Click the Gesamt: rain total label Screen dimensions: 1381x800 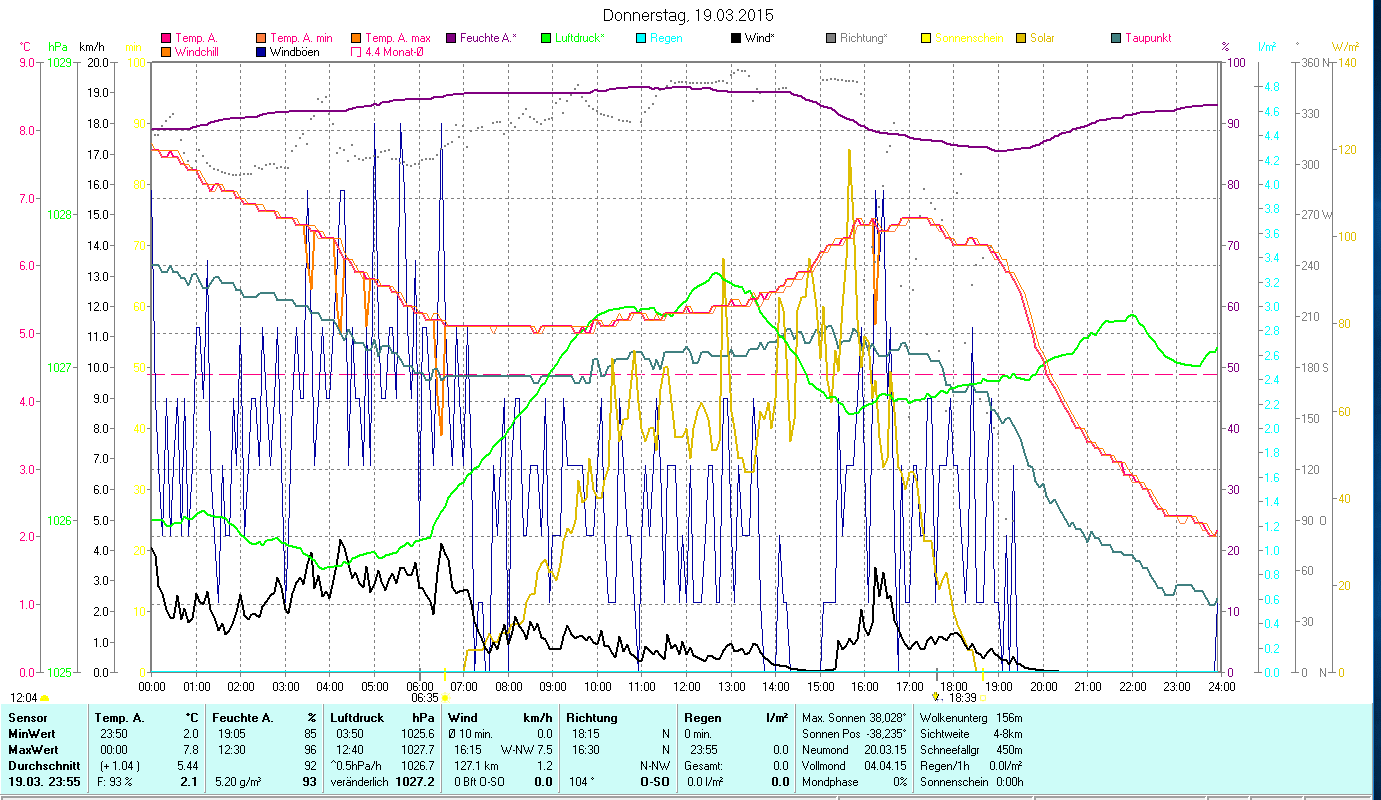coord(702,765)
